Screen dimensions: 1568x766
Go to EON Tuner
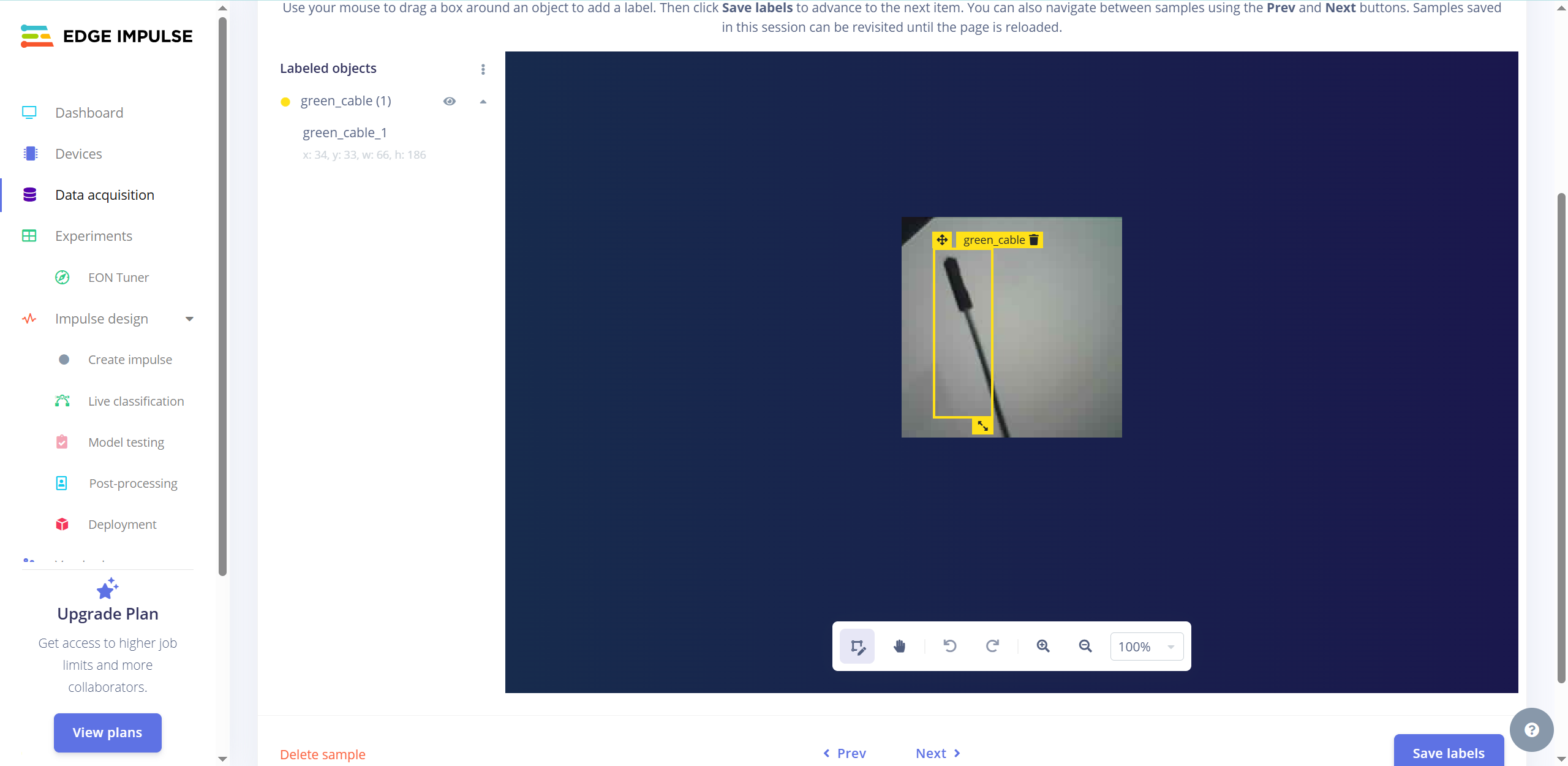118,278
